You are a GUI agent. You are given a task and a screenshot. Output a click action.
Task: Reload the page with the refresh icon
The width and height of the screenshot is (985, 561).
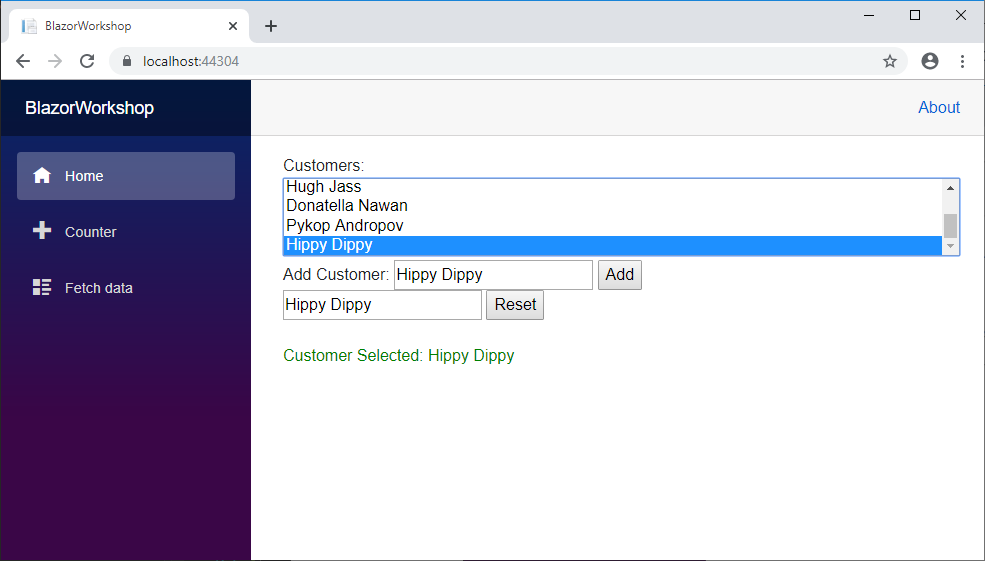point(87,61)
